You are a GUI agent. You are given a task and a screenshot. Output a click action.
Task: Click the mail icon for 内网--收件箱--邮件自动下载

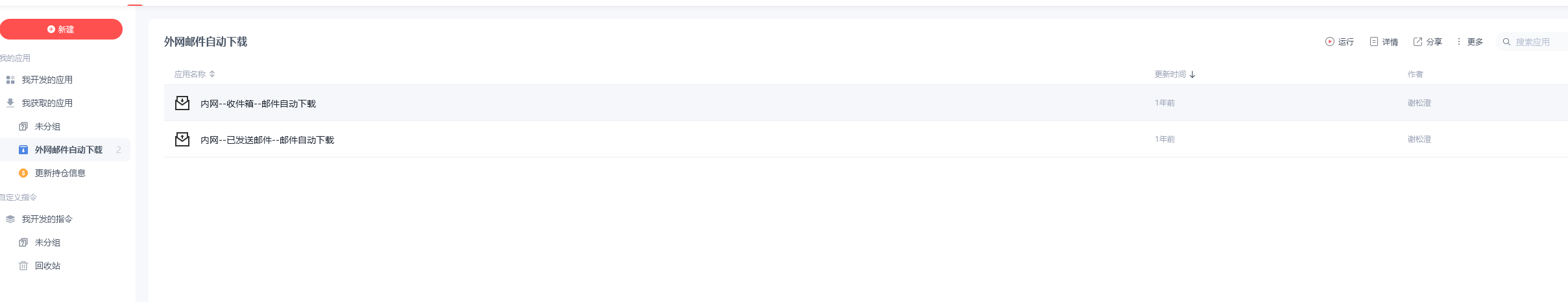[182, 103]
